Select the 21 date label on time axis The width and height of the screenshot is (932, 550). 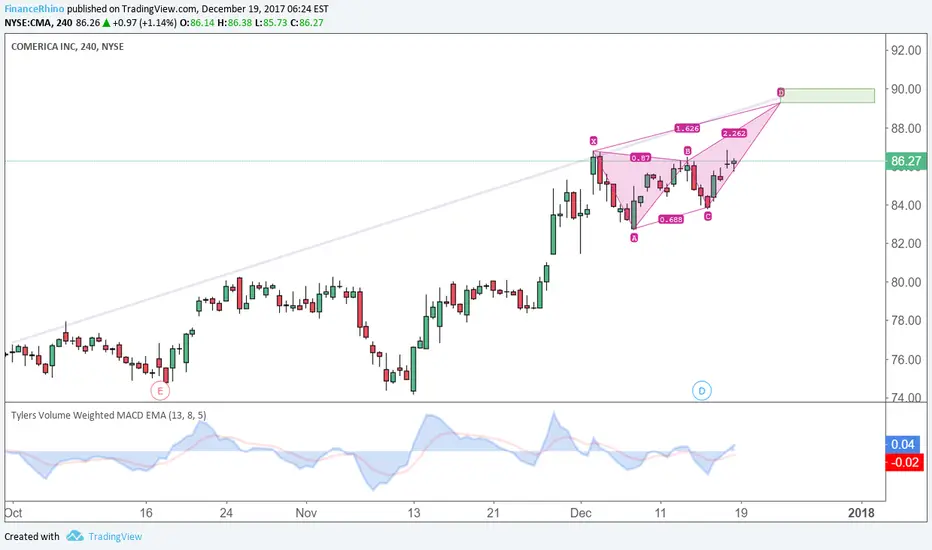click(493, 513)
